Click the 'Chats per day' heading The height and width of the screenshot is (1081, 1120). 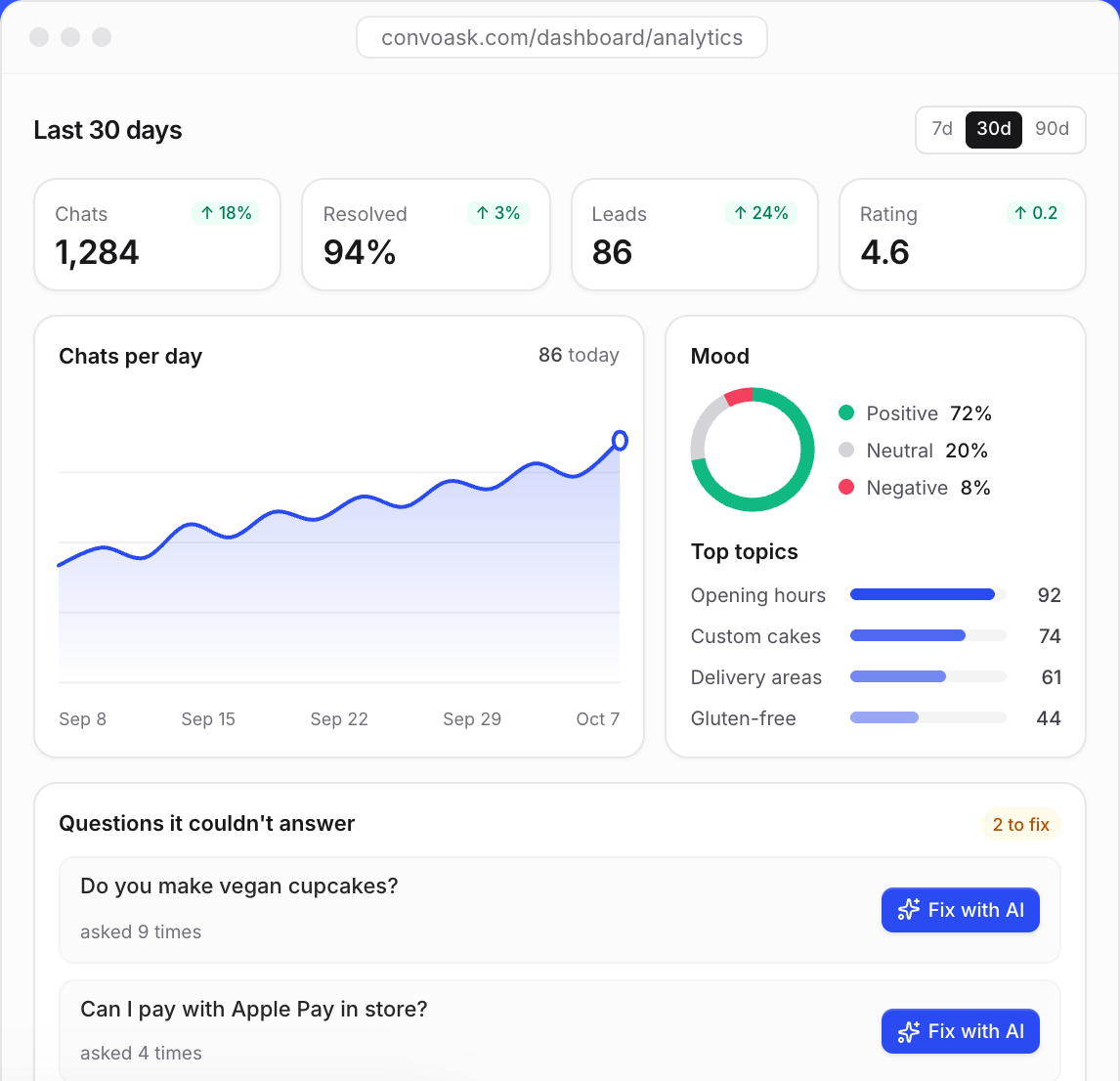[x=130, y=356]
